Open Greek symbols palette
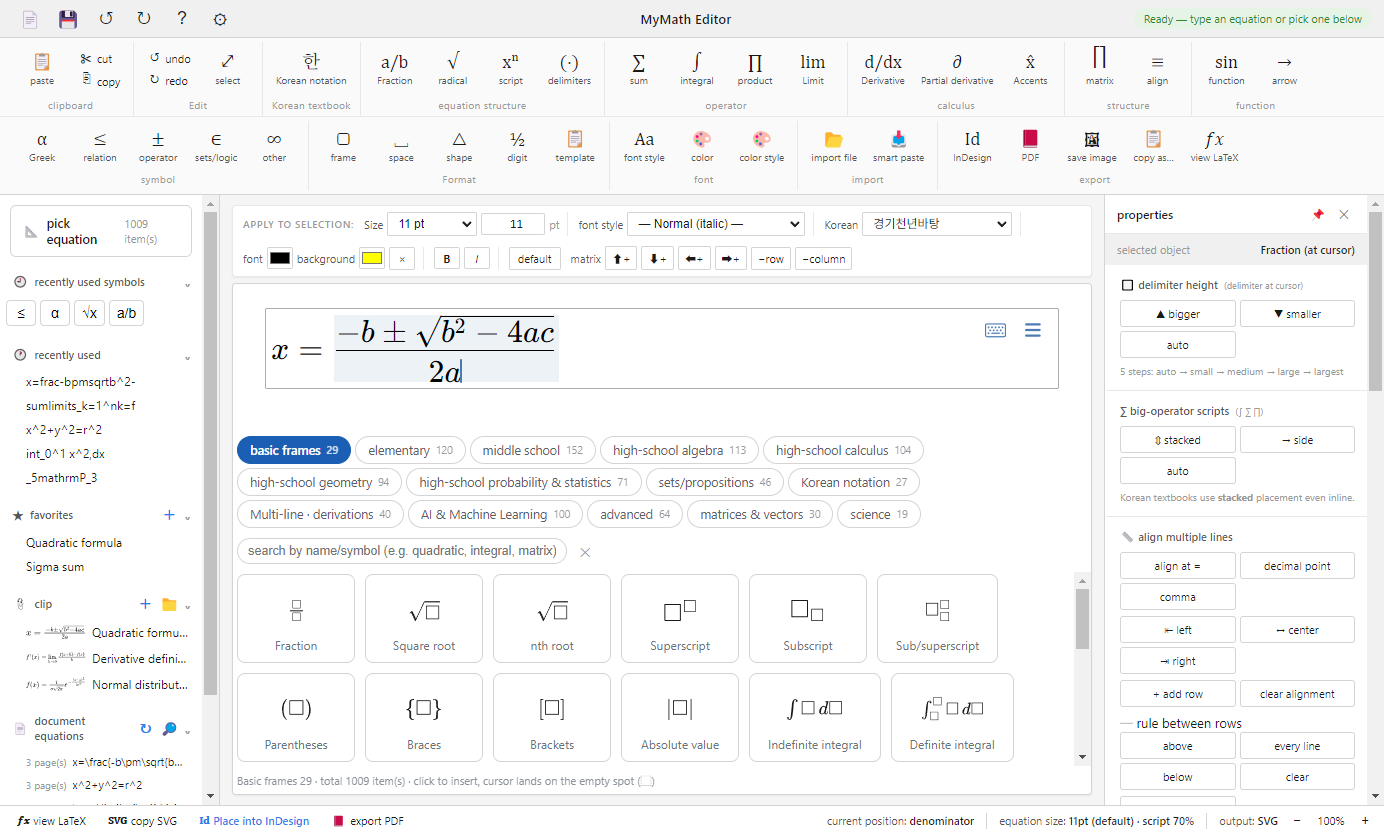Viewport: 1384px width, 835px height. (x=42, y=146)
